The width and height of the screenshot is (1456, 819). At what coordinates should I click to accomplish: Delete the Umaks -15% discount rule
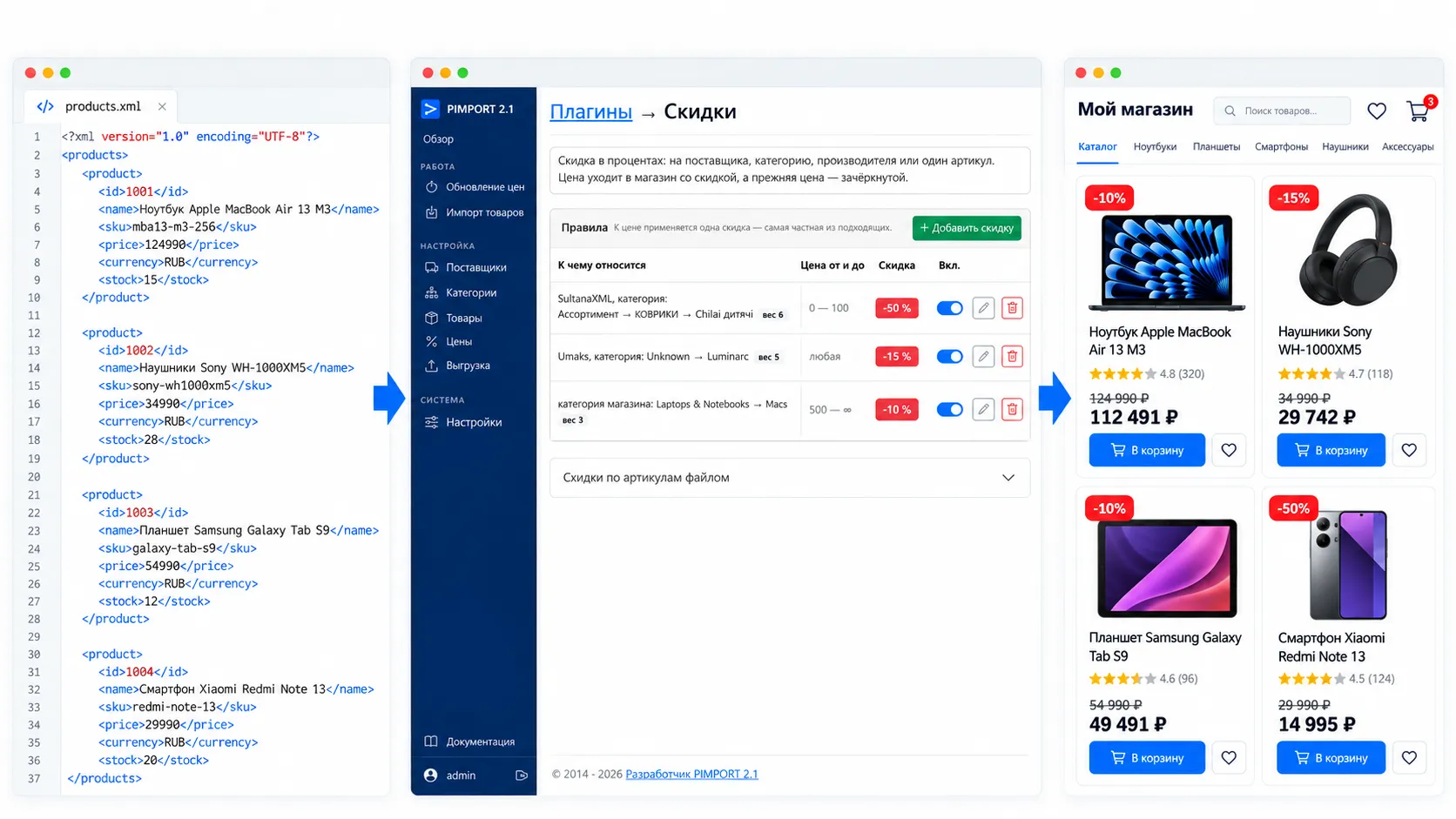pos(1012,356)
